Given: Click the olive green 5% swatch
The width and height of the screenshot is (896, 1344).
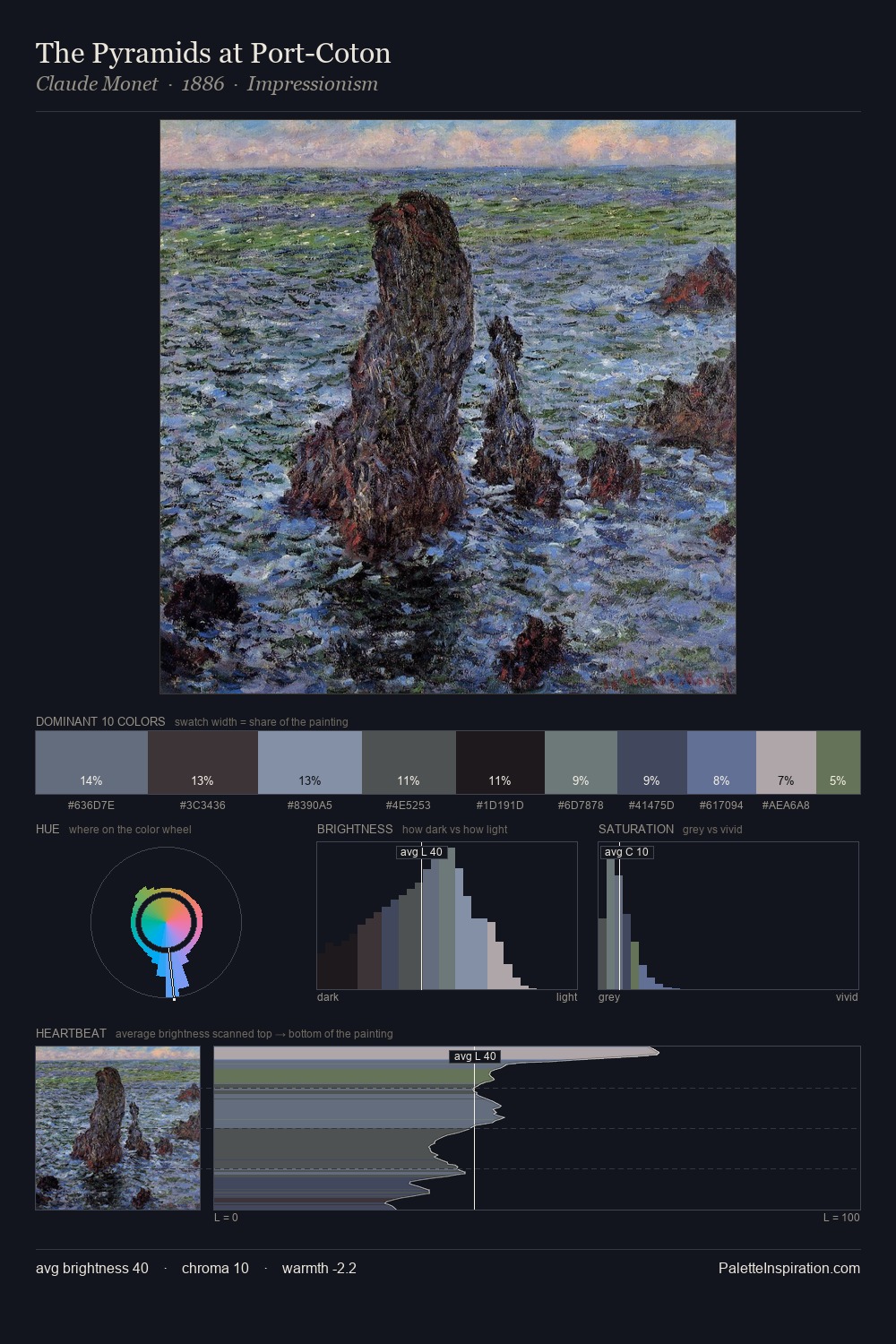Looking at the screenshot, I should pos(838,762).
